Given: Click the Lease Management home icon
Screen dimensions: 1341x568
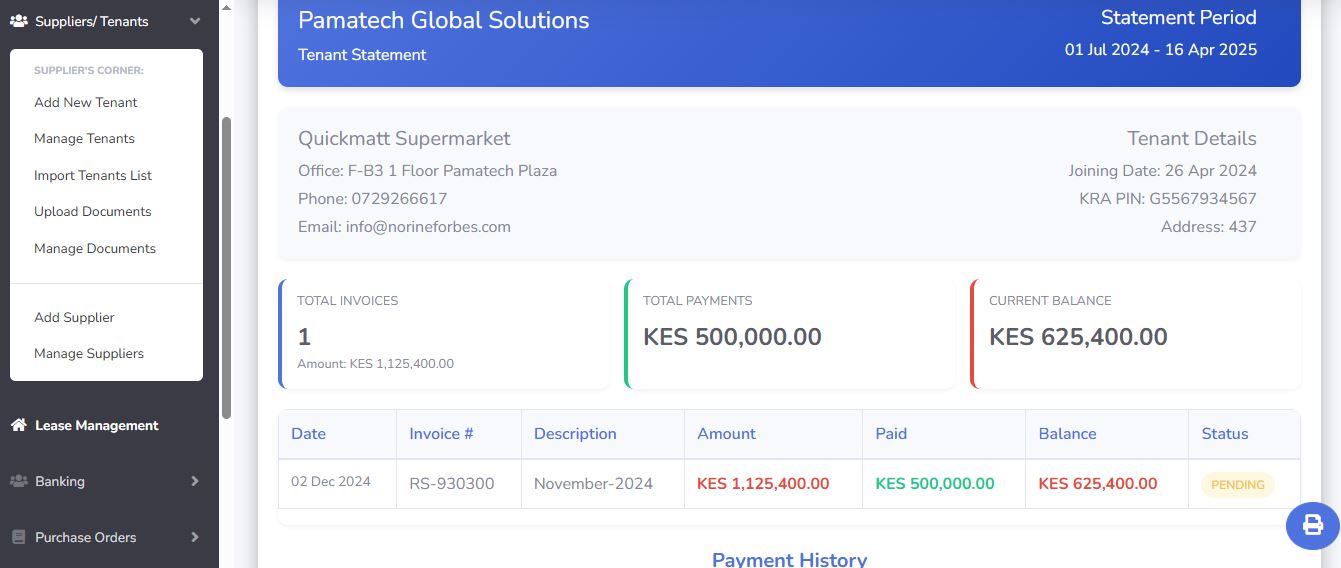Looking at the screenshot, I should (18, 425).
